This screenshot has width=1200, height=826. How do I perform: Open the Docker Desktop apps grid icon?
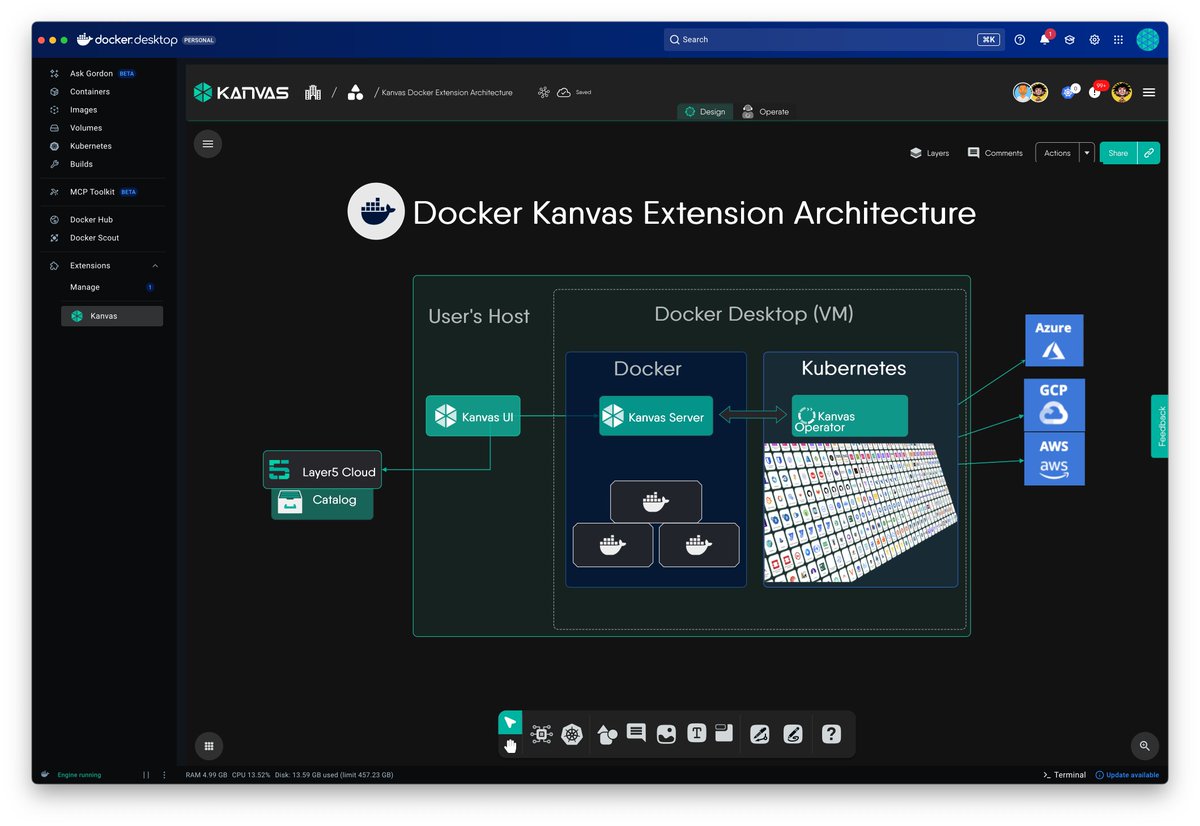pyautogui.click(x=1119, y=40)
